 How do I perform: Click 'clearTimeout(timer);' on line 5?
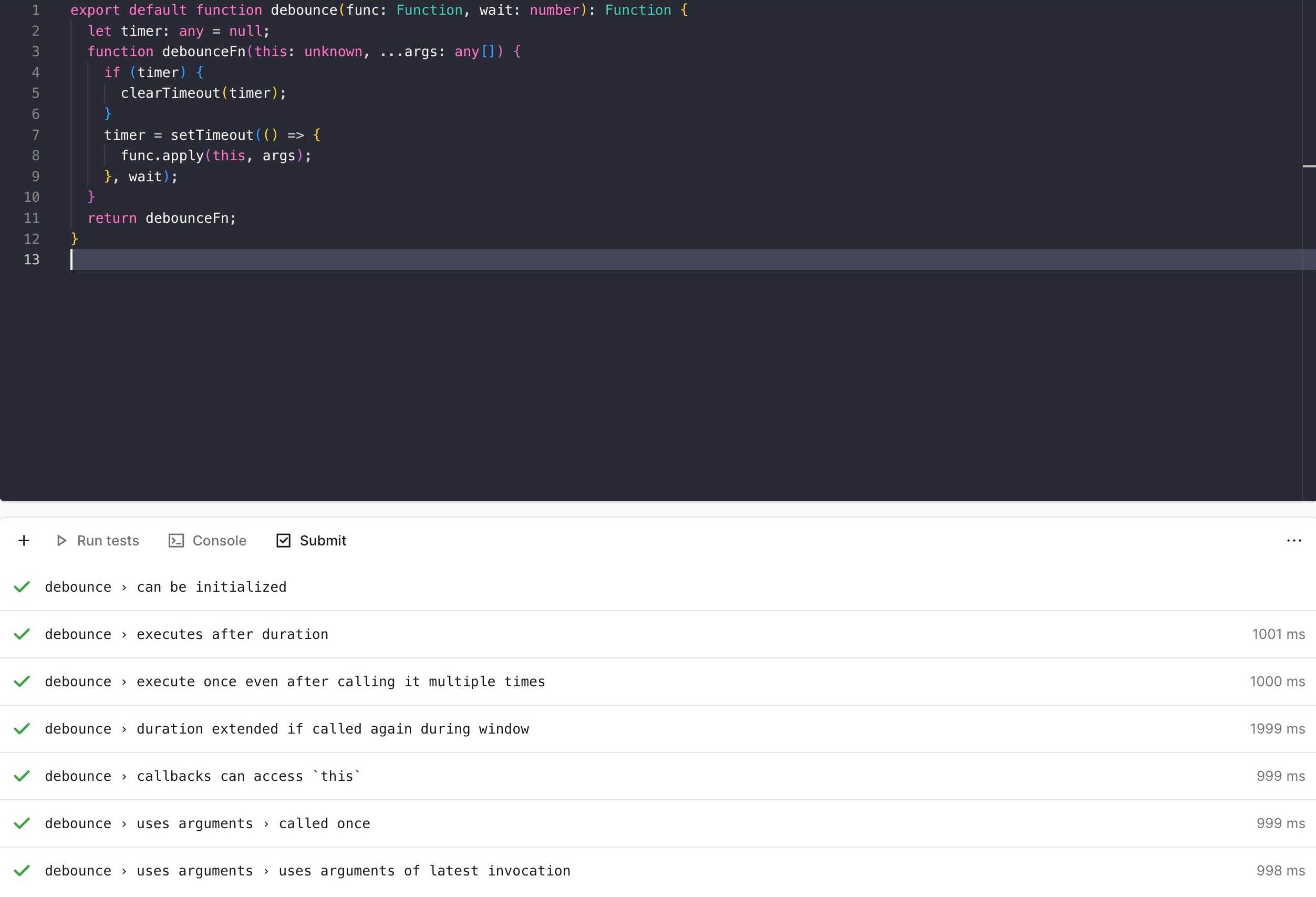203,94
